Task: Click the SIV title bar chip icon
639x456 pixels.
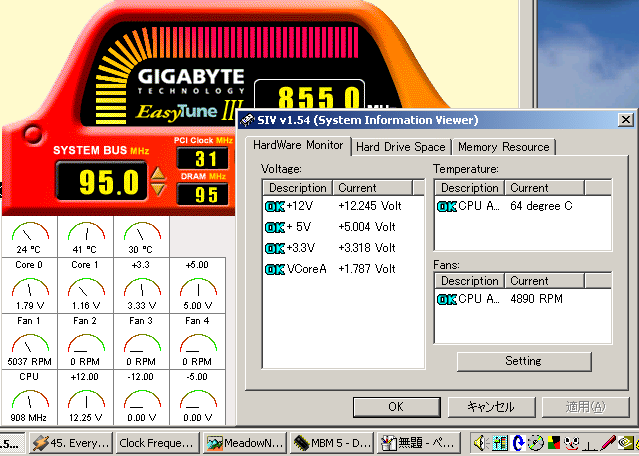Action: click(247, 120)
